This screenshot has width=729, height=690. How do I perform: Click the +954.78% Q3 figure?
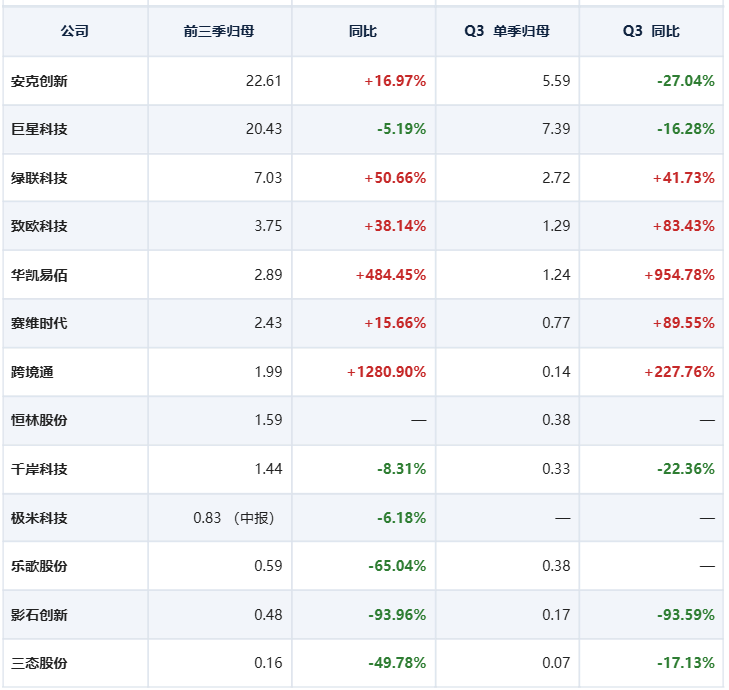pos(680,275)
